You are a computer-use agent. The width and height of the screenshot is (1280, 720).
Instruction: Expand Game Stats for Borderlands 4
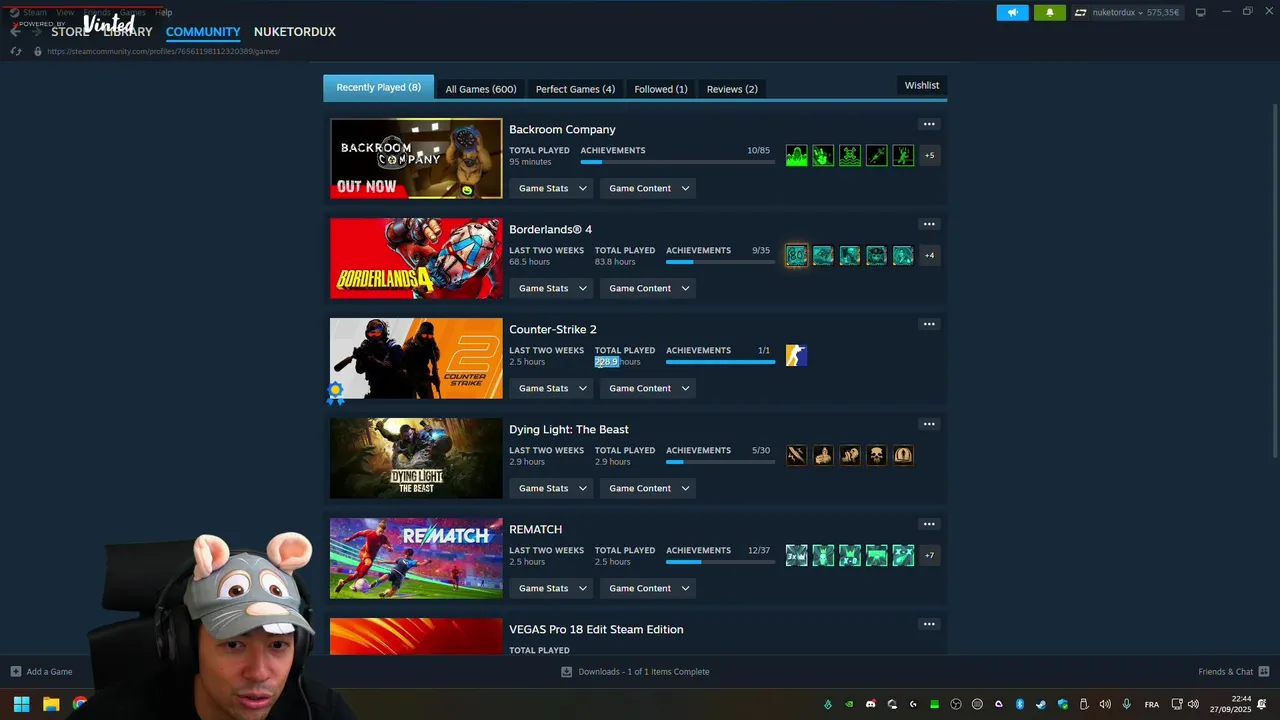[553, 288]
